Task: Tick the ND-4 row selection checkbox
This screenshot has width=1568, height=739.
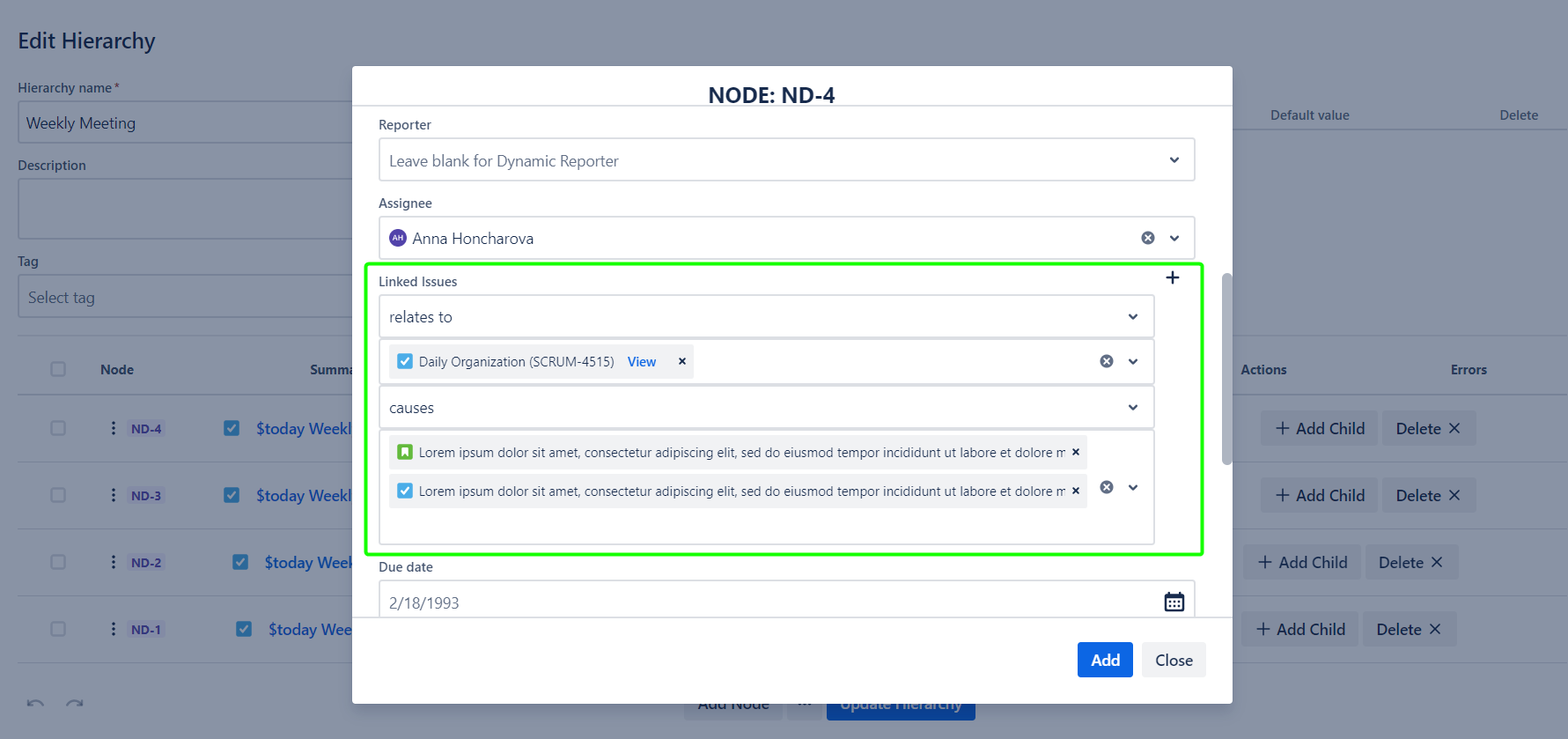Action: pyautogui.click(x=58, y=428)
